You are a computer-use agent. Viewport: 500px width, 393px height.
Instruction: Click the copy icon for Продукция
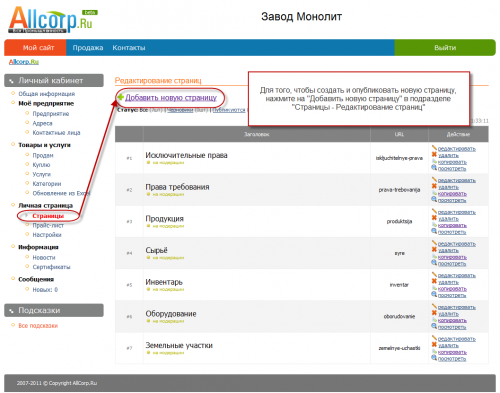(x=434, y=225)
